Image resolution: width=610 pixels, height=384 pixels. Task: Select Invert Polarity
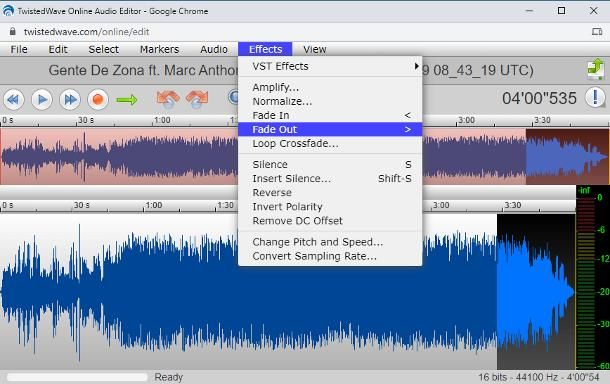pos(330,207)
